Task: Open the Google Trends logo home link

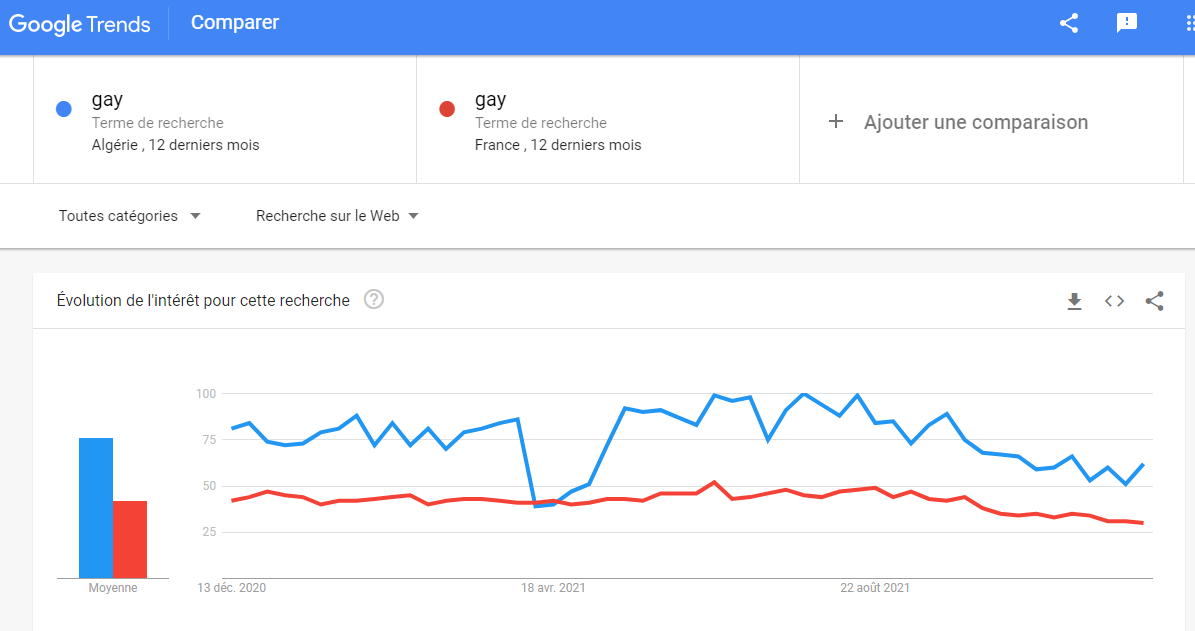Action: pyautogui.click(x=79, y=24)
